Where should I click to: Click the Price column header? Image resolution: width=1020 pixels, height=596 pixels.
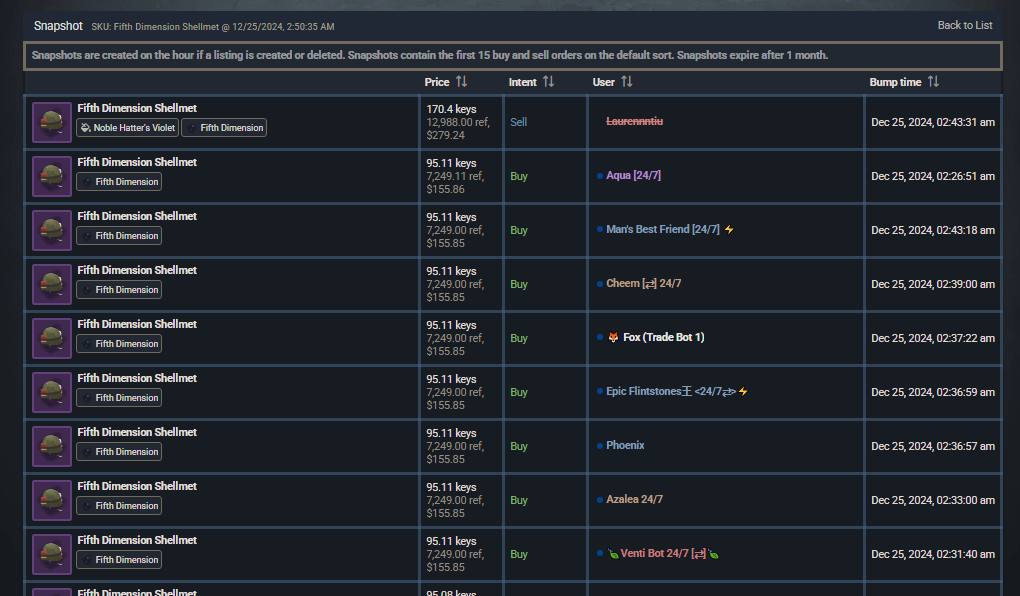click(x=437, y=82)
